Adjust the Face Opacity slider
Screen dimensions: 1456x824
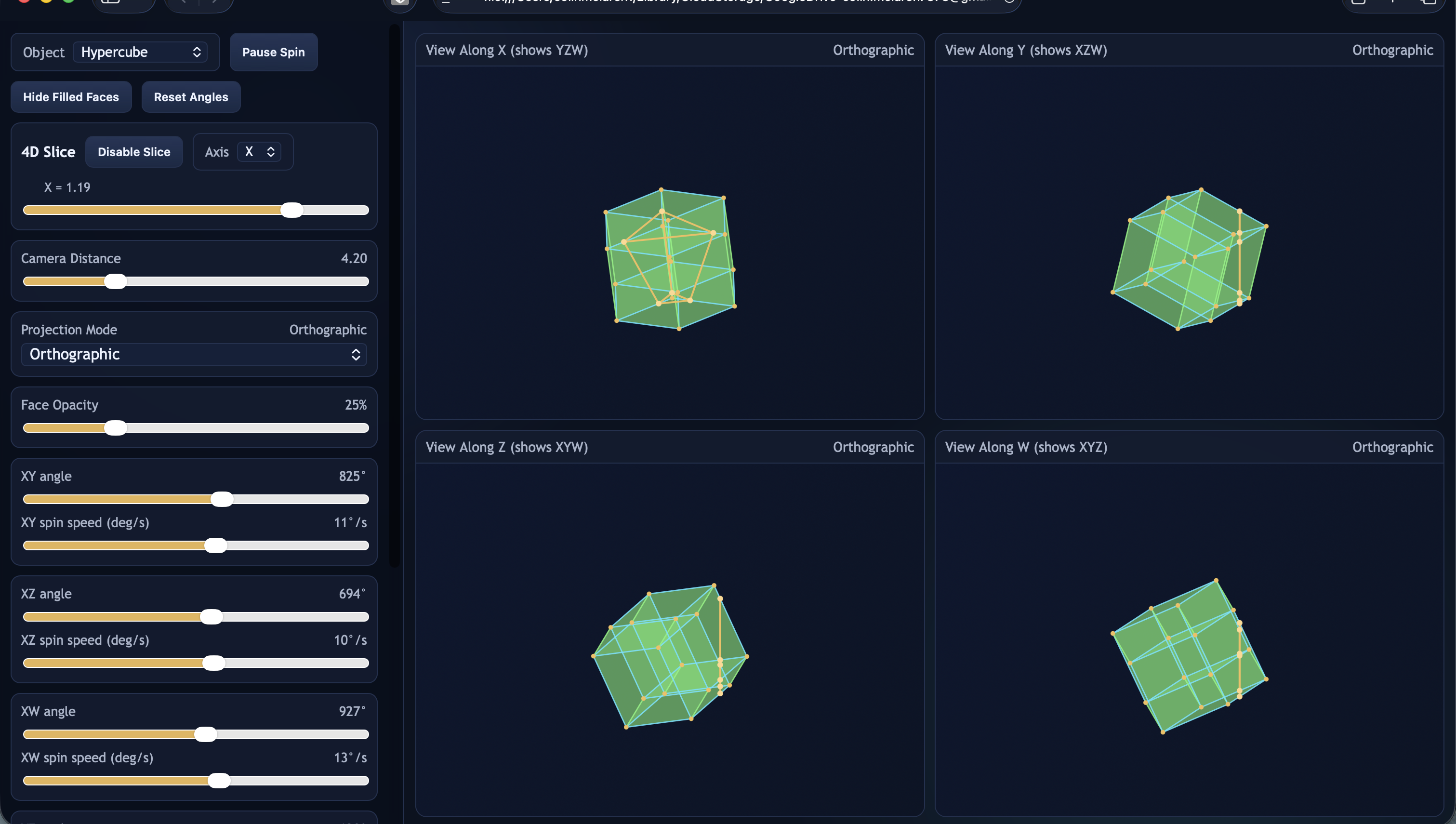(x=117, y=428)
